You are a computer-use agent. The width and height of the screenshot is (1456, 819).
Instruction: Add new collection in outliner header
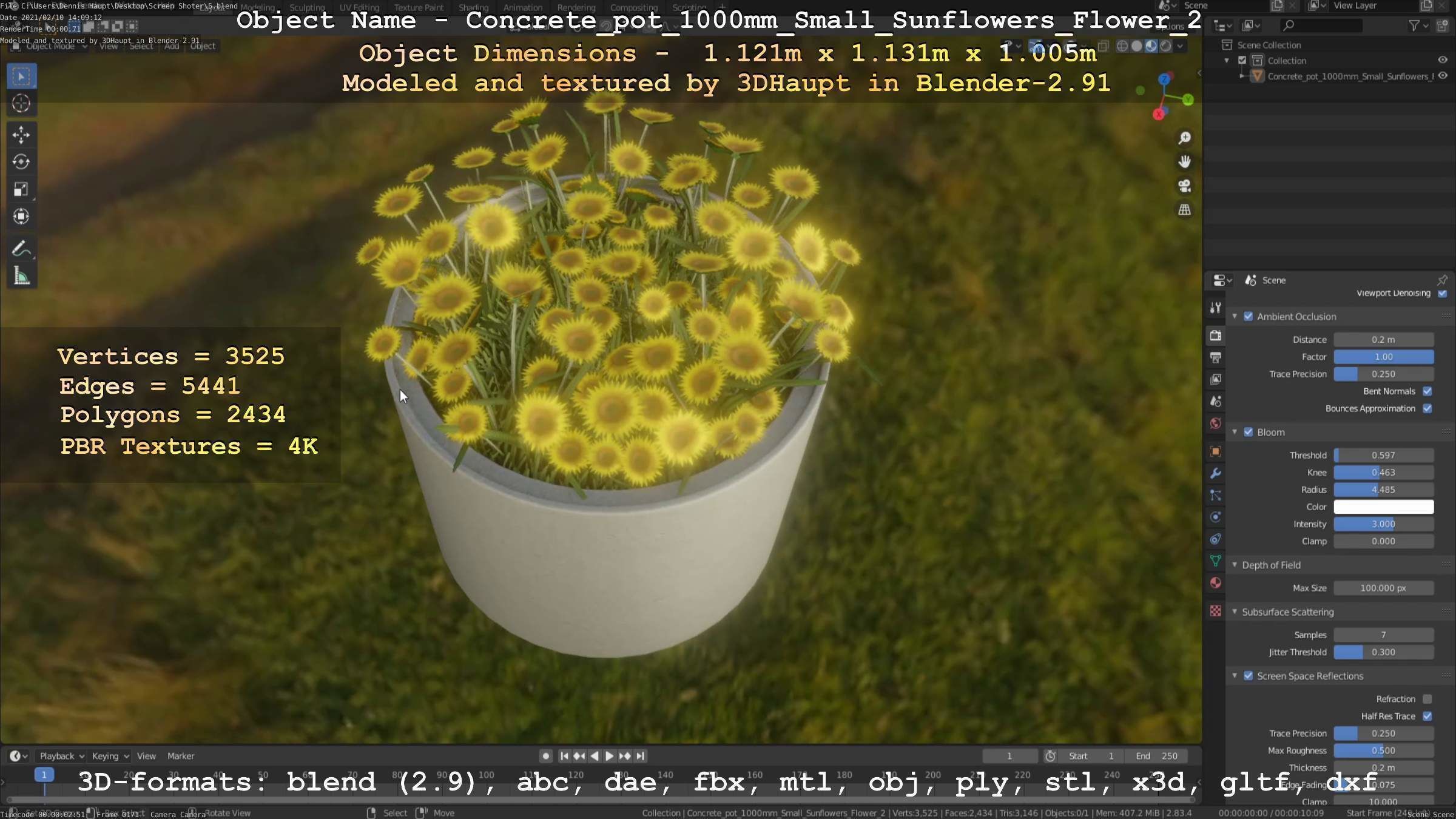pyautogui.click(x=1443, y=25)
